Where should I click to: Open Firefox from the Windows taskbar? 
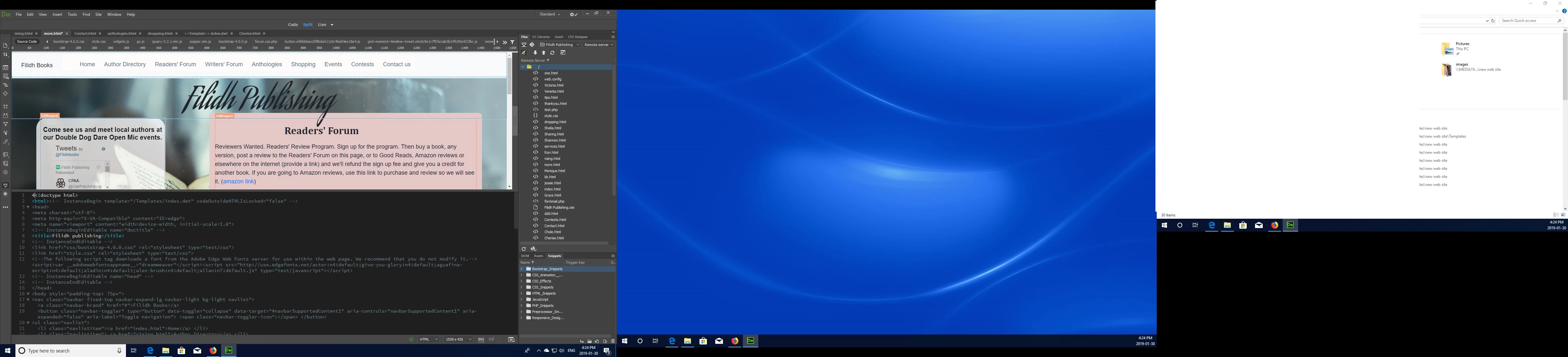click(213, 350)
